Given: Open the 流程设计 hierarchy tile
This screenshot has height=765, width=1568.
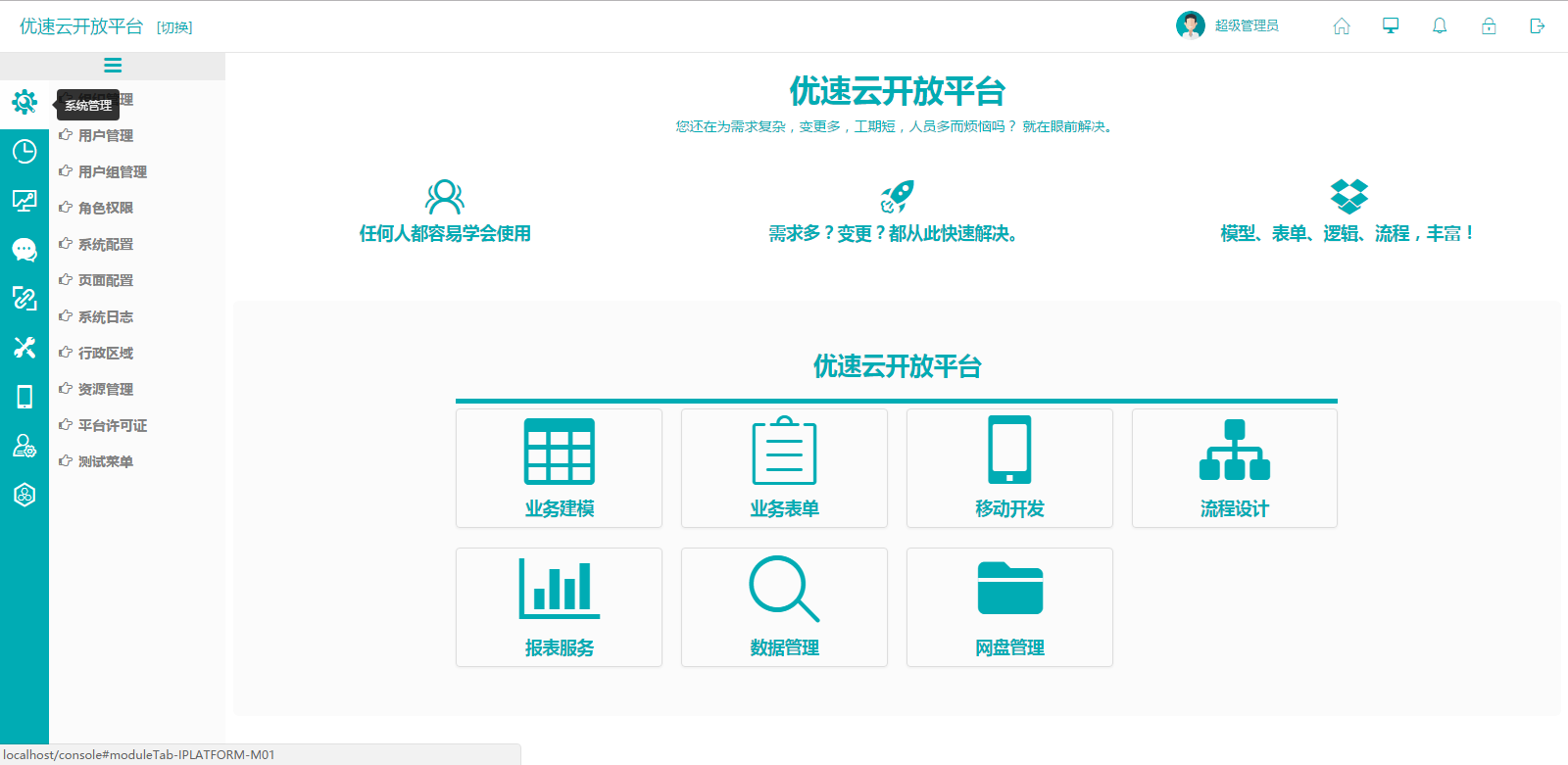Looking at the screenshot, I should coord(1235,468).
